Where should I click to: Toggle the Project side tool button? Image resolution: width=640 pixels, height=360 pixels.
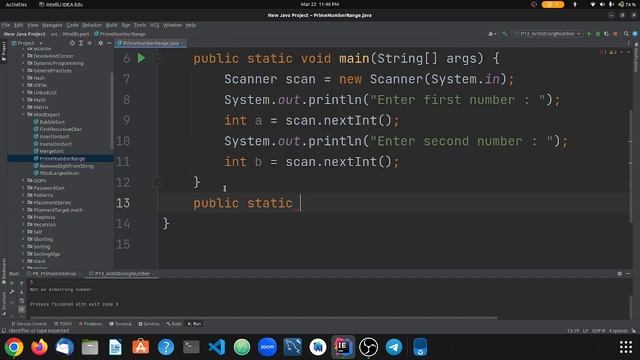4,51
